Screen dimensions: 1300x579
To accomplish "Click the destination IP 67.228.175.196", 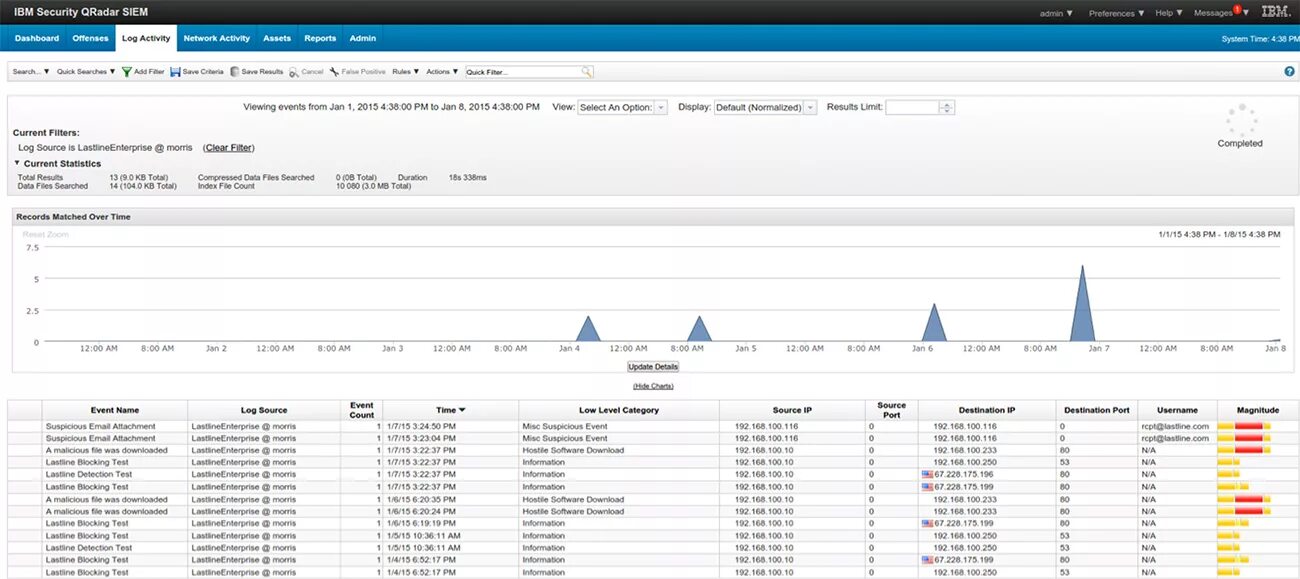I will (963, 474).
